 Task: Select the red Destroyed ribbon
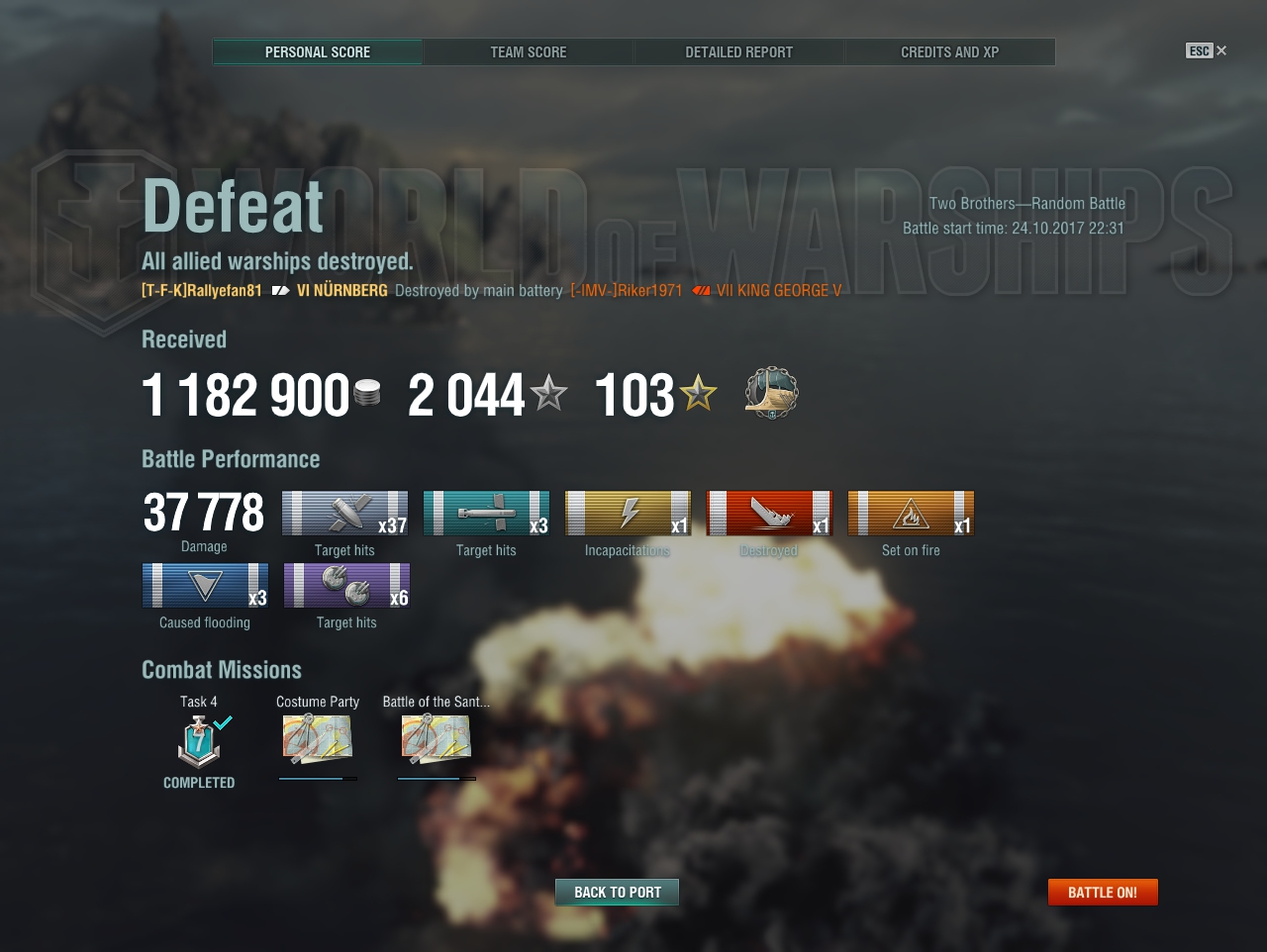tap(769, 513)
